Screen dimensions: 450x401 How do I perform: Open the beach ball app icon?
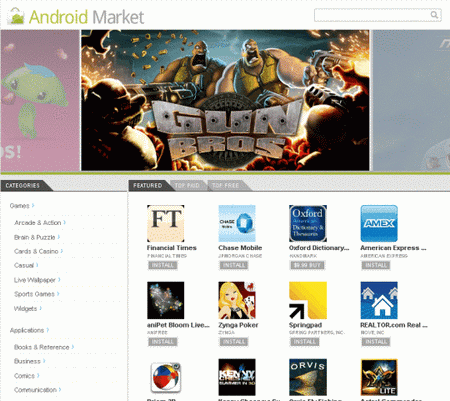coord(166,377)
